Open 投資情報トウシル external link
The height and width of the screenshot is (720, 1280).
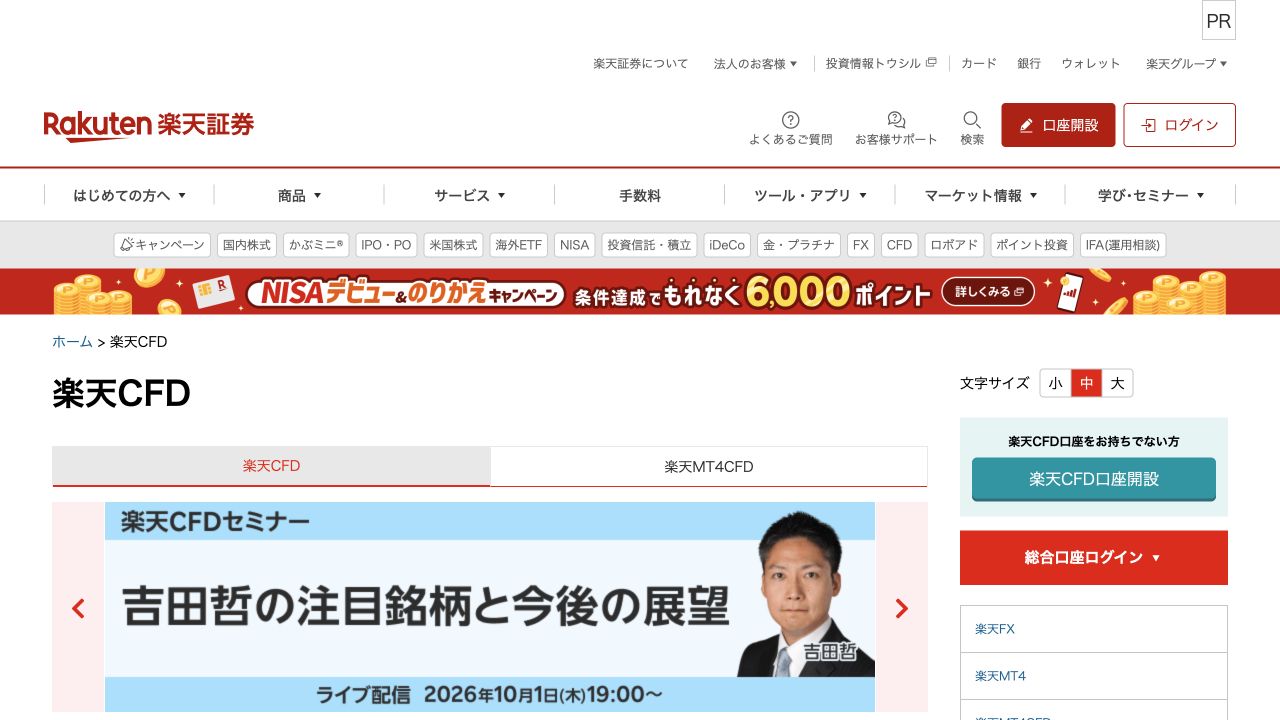[881, 63]
